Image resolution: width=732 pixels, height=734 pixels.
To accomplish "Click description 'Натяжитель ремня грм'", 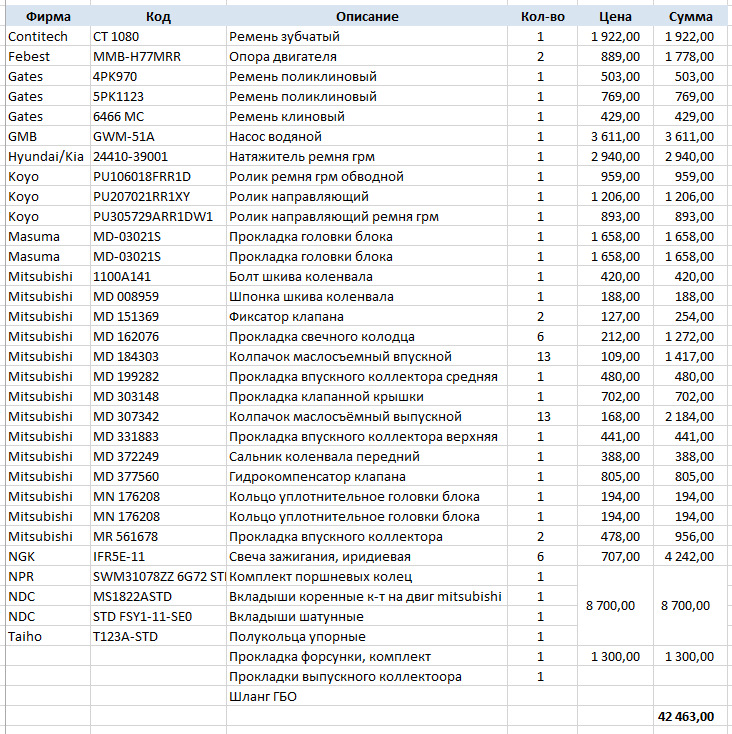I will [x=367, y=156].
